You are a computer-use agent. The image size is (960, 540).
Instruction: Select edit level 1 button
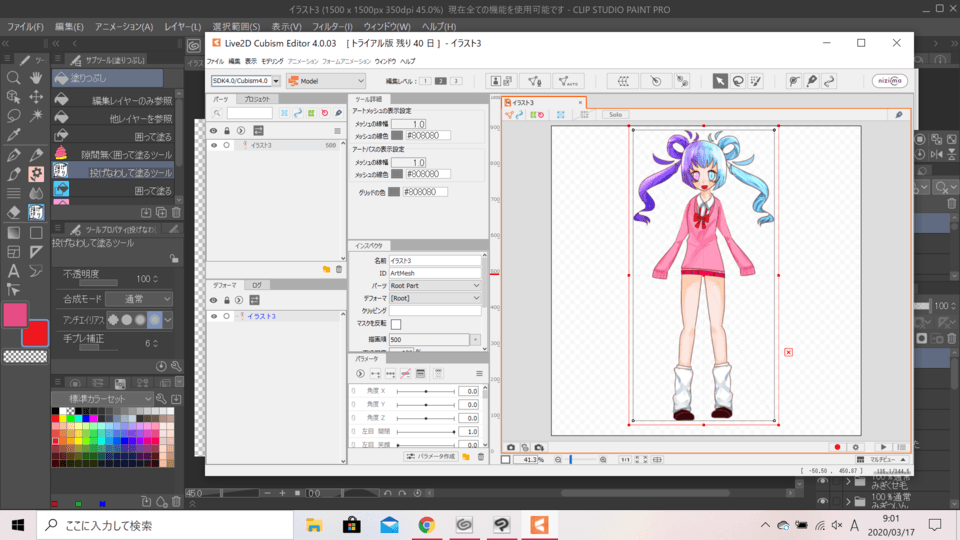click(x=425, y=81)
